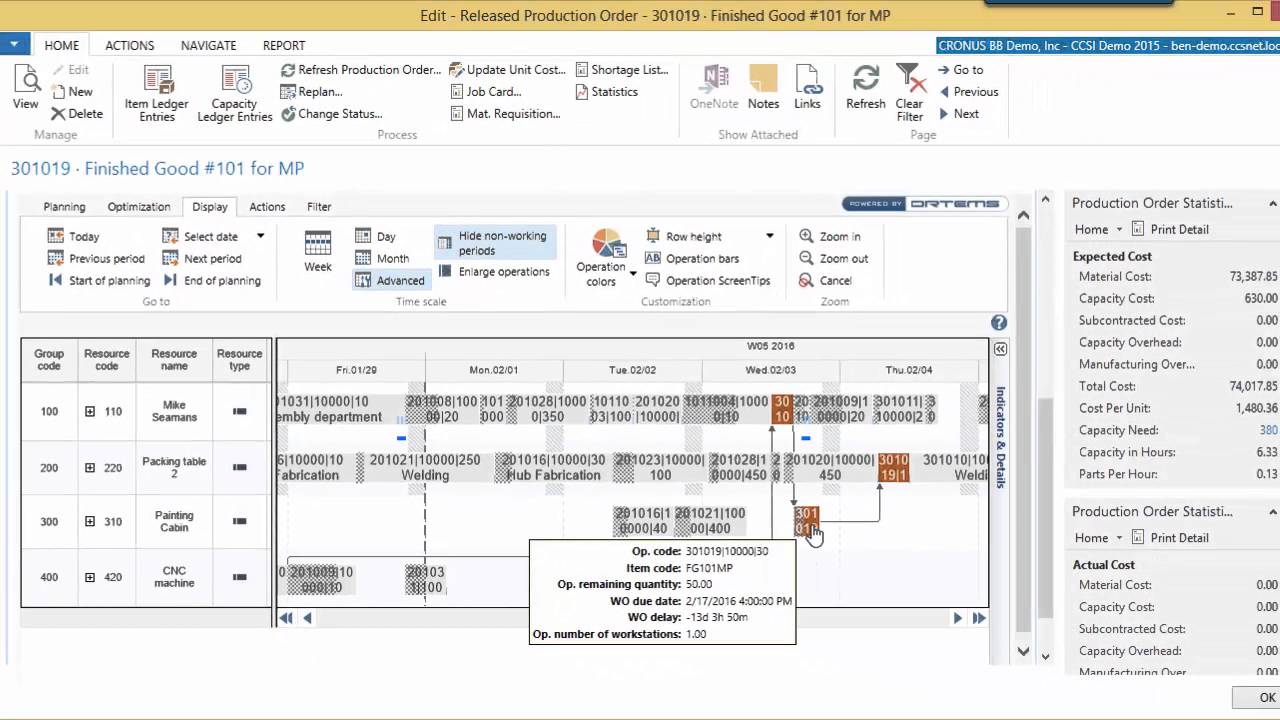Switch to the NAVIGATE ribbon tab

coord(208,45)
